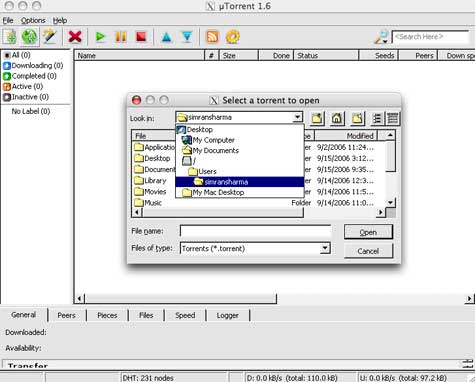This screenshot has width=475, height=382.
Task: Choose My Computer in Look in list
Action: click(240, 140)
